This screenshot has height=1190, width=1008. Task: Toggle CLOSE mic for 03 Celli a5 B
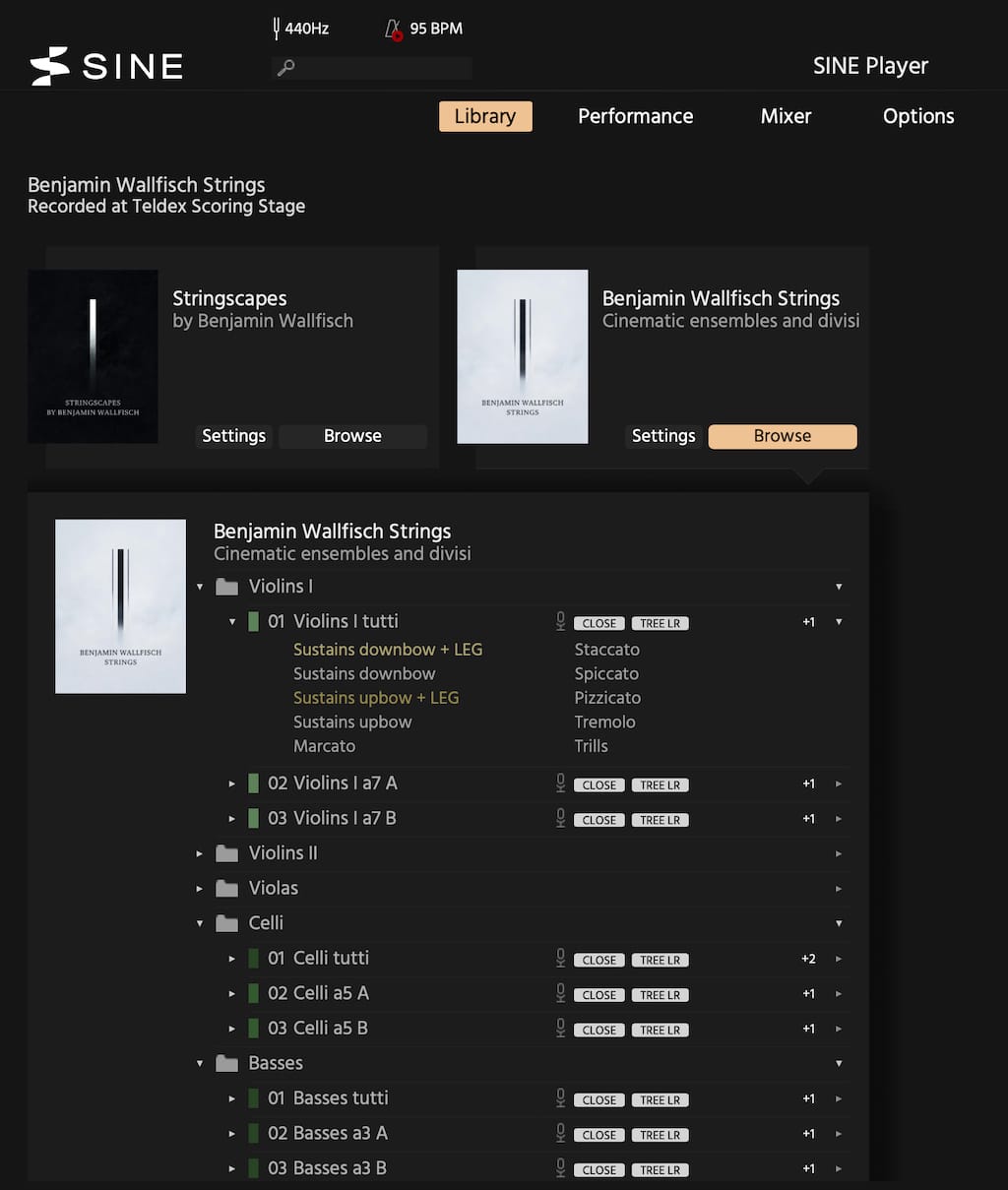598,1030
